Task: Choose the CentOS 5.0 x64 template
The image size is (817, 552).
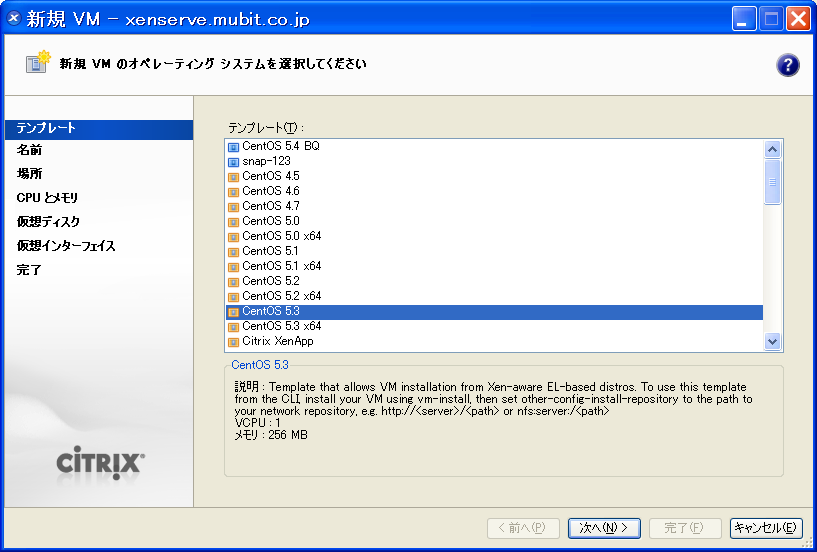Action: [282, 236]
